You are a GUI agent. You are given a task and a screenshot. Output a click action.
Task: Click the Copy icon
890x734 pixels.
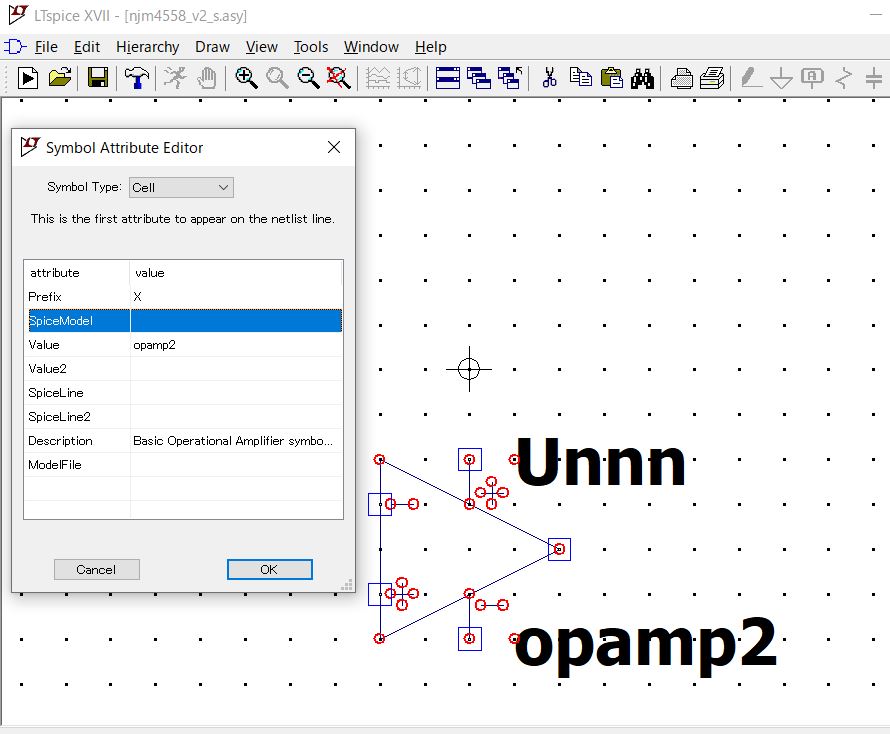[x=581, y=77]
